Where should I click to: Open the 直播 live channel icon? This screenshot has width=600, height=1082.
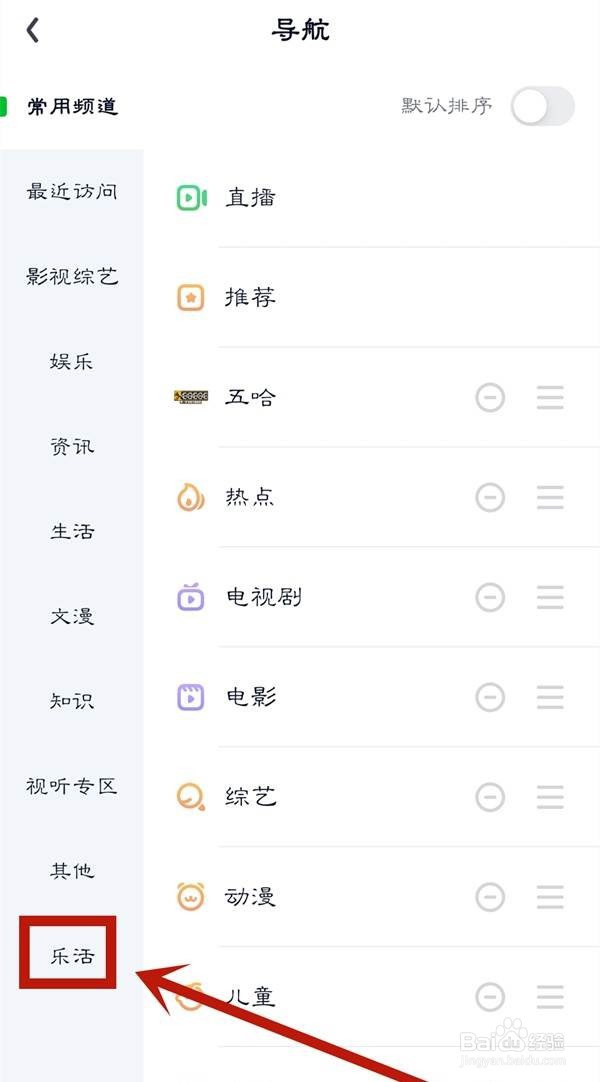click(192, 198)
